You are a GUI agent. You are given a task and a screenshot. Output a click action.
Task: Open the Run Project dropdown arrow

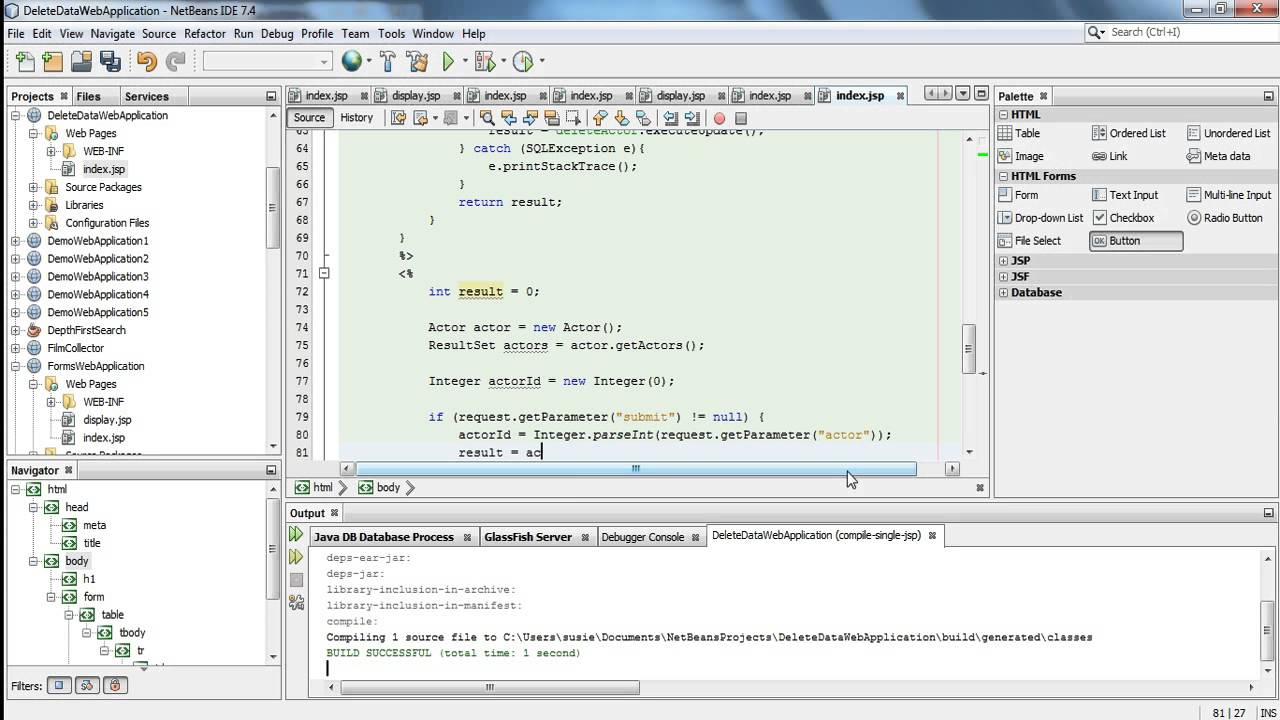pos(463,62)
